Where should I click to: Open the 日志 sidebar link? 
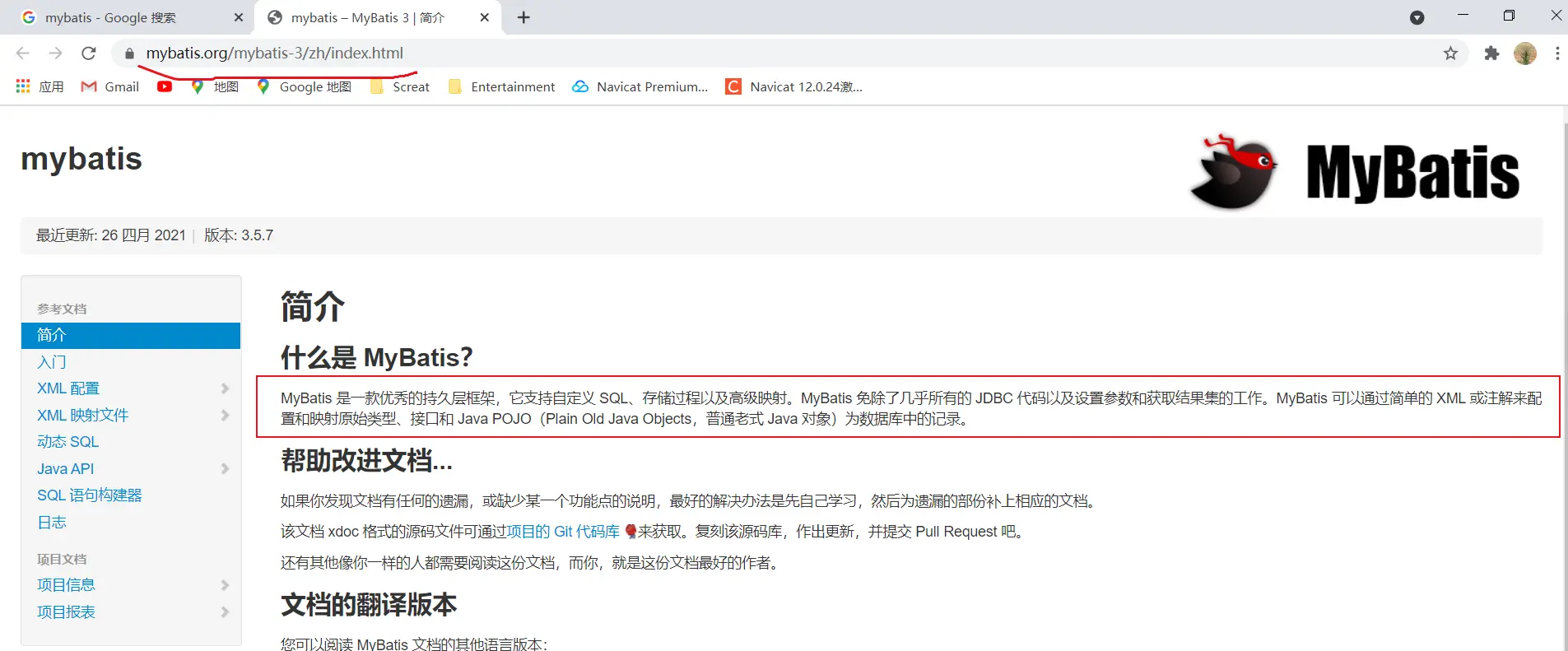pos(52,523)
